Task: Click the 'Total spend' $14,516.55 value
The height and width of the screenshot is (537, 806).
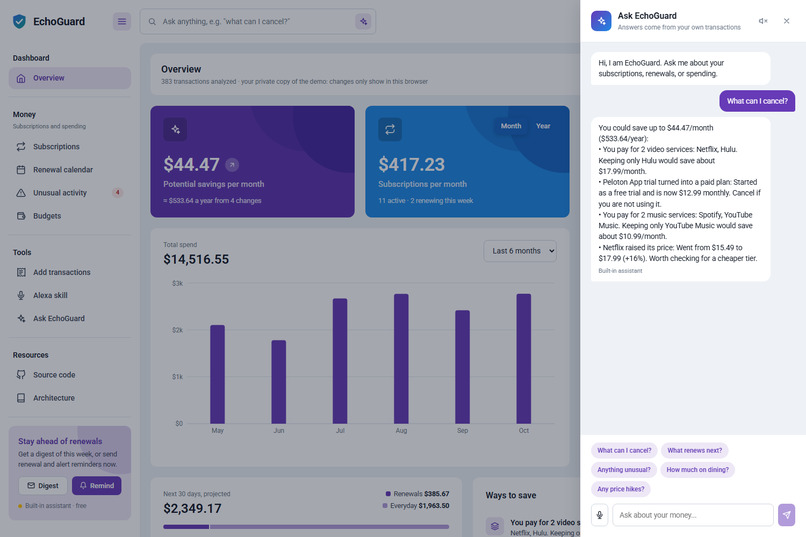Action: pyautogui.click(x=196, y=260)
